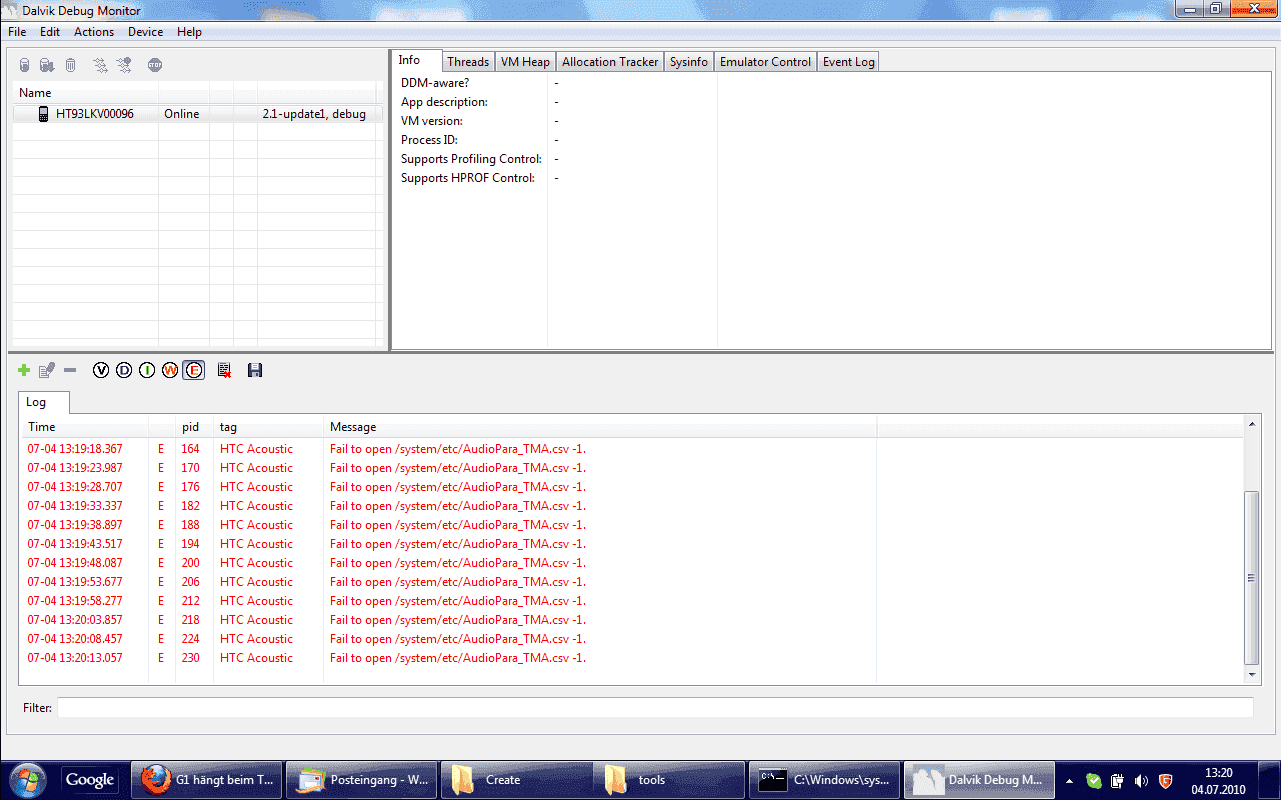Image resolution: width=1281 pixels, height=800 pixels.
Task: Click message text in pid 224 row
Action: click(x=458, y=639)
